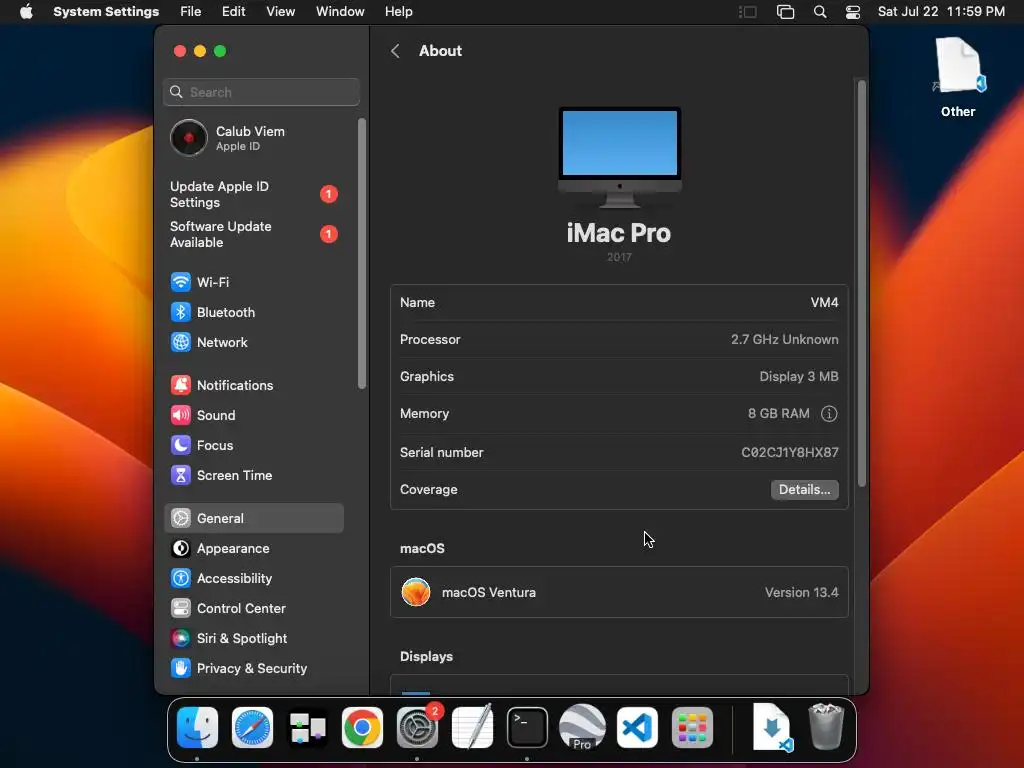Click the Search field in sidebar

tap(261, 92)
